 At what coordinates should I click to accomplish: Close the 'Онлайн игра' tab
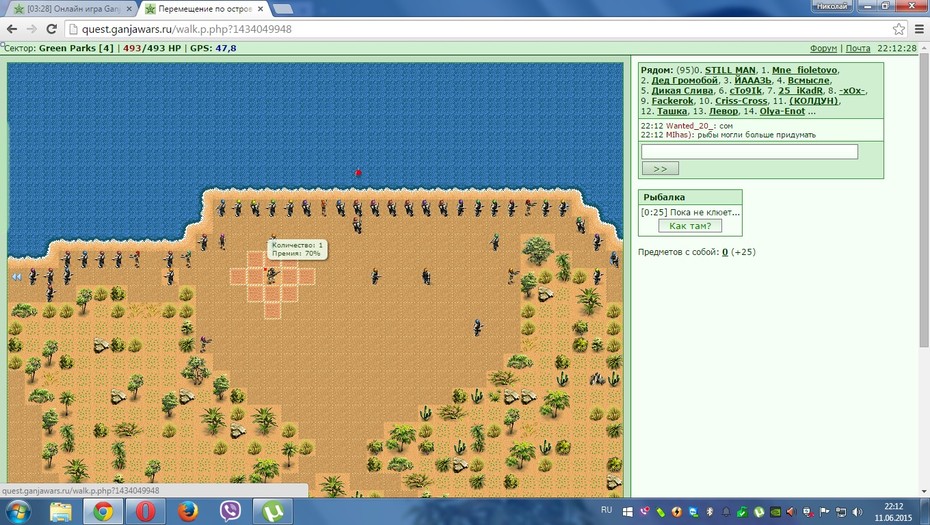(129, 9)
